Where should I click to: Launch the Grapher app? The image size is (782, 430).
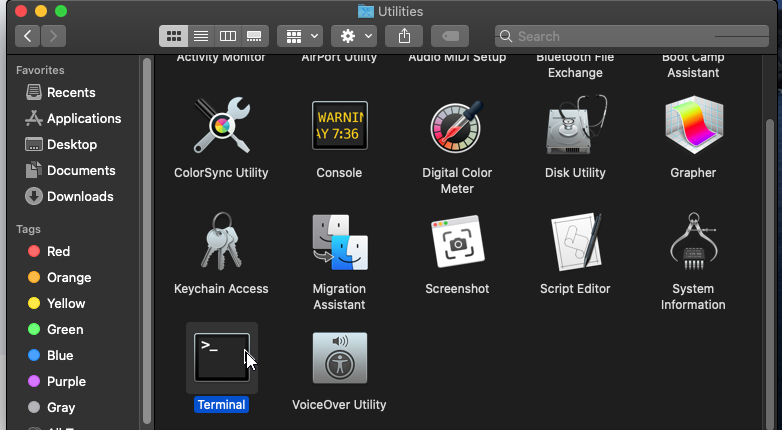[x=693, y=126]
